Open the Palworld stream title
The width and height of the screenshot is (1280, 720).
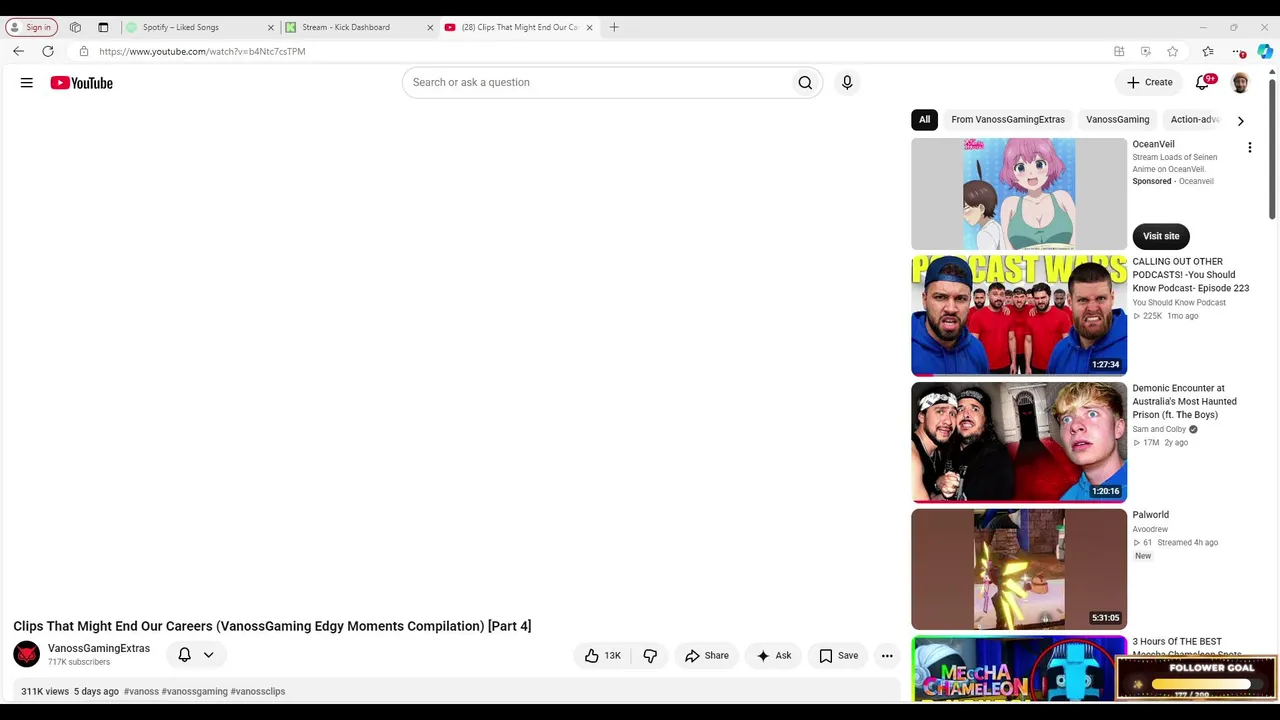coord(1151,515)
